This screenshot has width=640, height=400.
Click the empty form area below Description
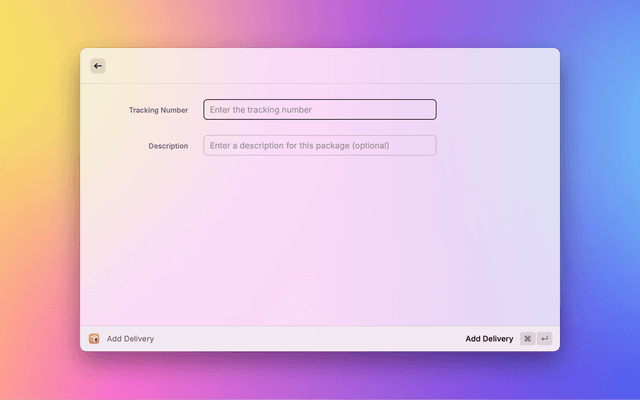(320, 240)
